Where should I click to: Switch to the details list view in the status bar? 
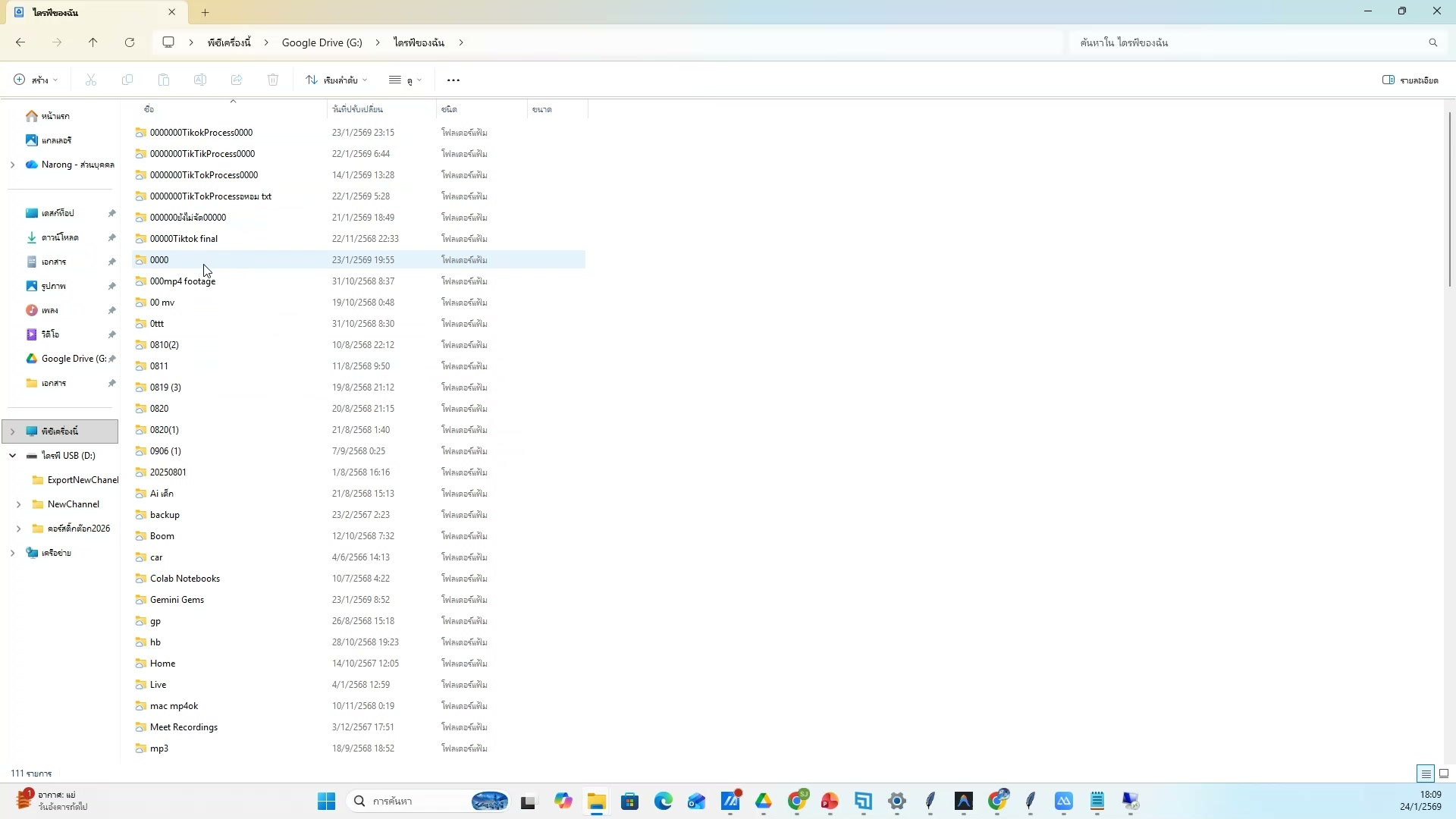tap(1426, 773)
